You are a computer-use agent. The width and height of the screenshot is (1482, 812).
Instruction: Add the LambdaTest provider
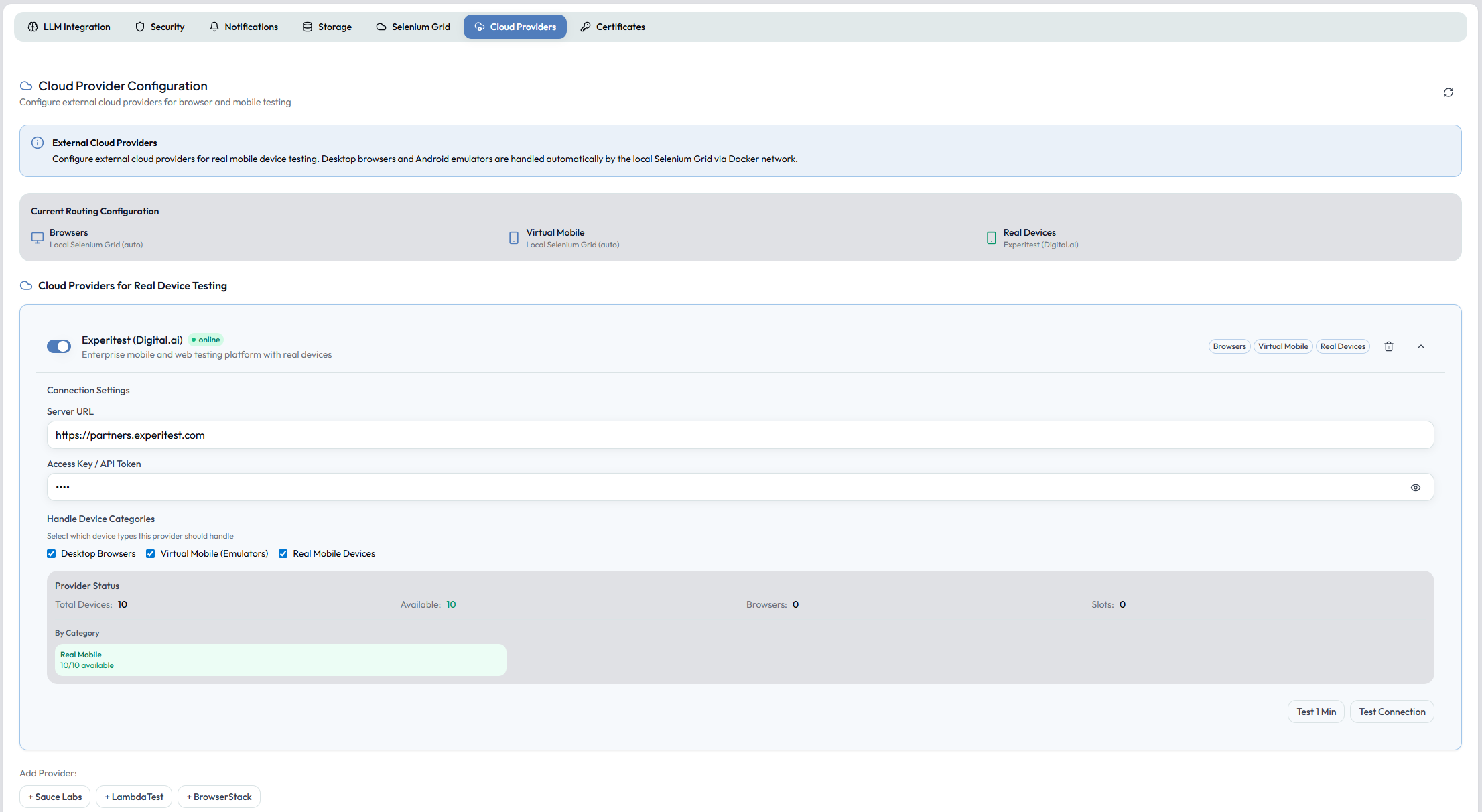[134, 797]
